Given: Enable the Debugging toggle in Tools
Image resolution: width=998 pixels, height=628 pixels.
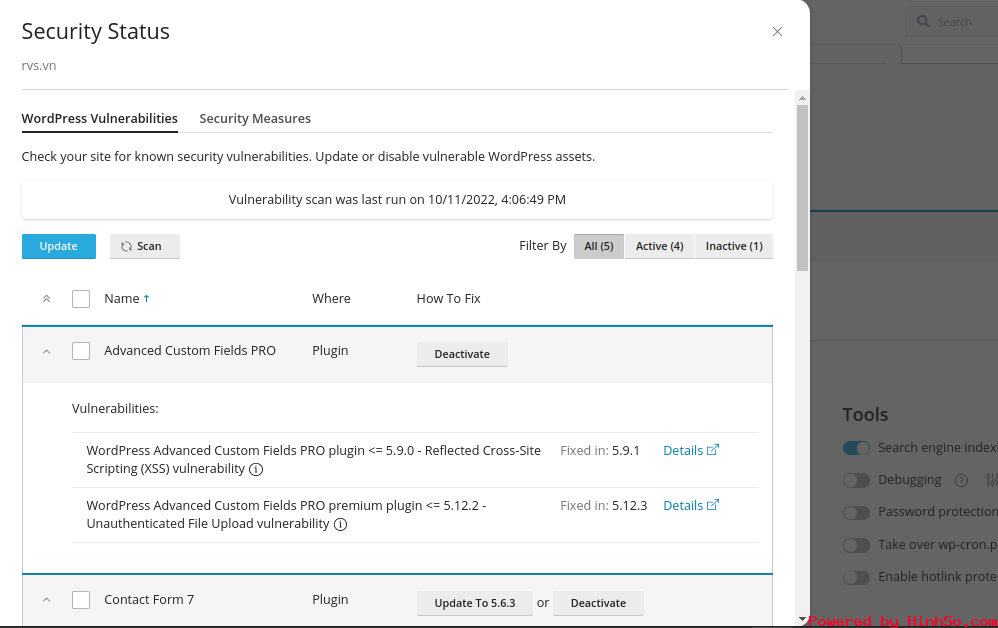Looking at the screenshot, I should [x=856, y=480].
